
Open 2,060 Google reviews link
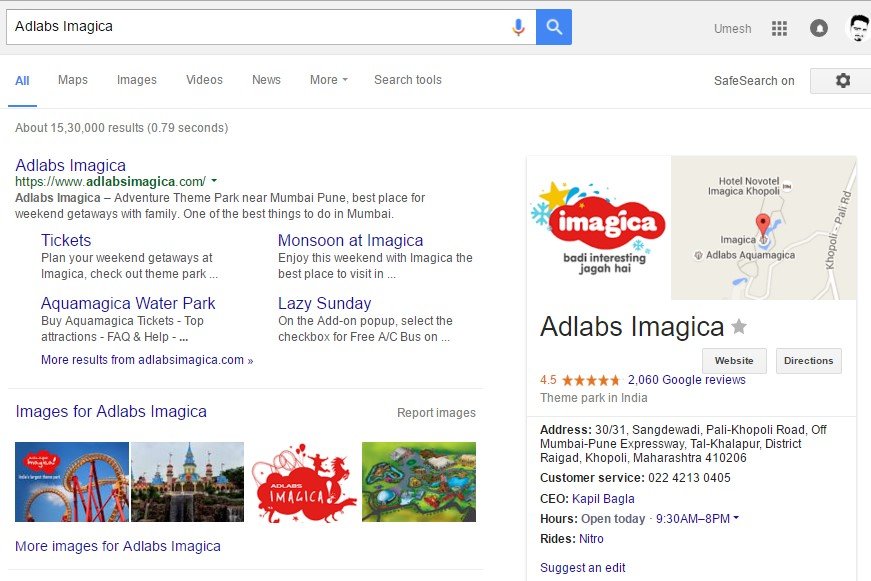coord(687,380)
